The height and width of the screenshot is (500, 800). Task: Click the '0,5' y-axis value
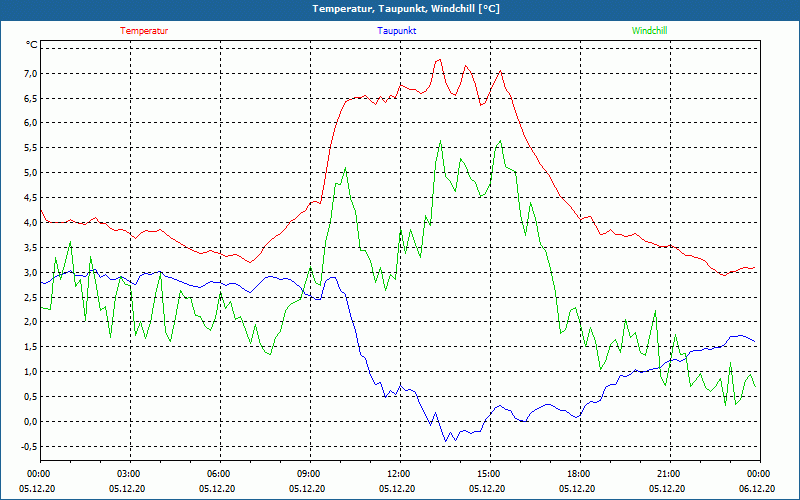coord(31,397)
